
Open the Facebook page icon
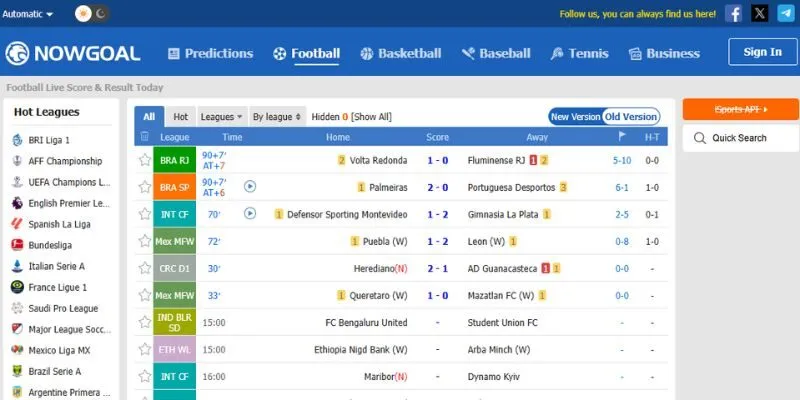[x=734, y=14]
